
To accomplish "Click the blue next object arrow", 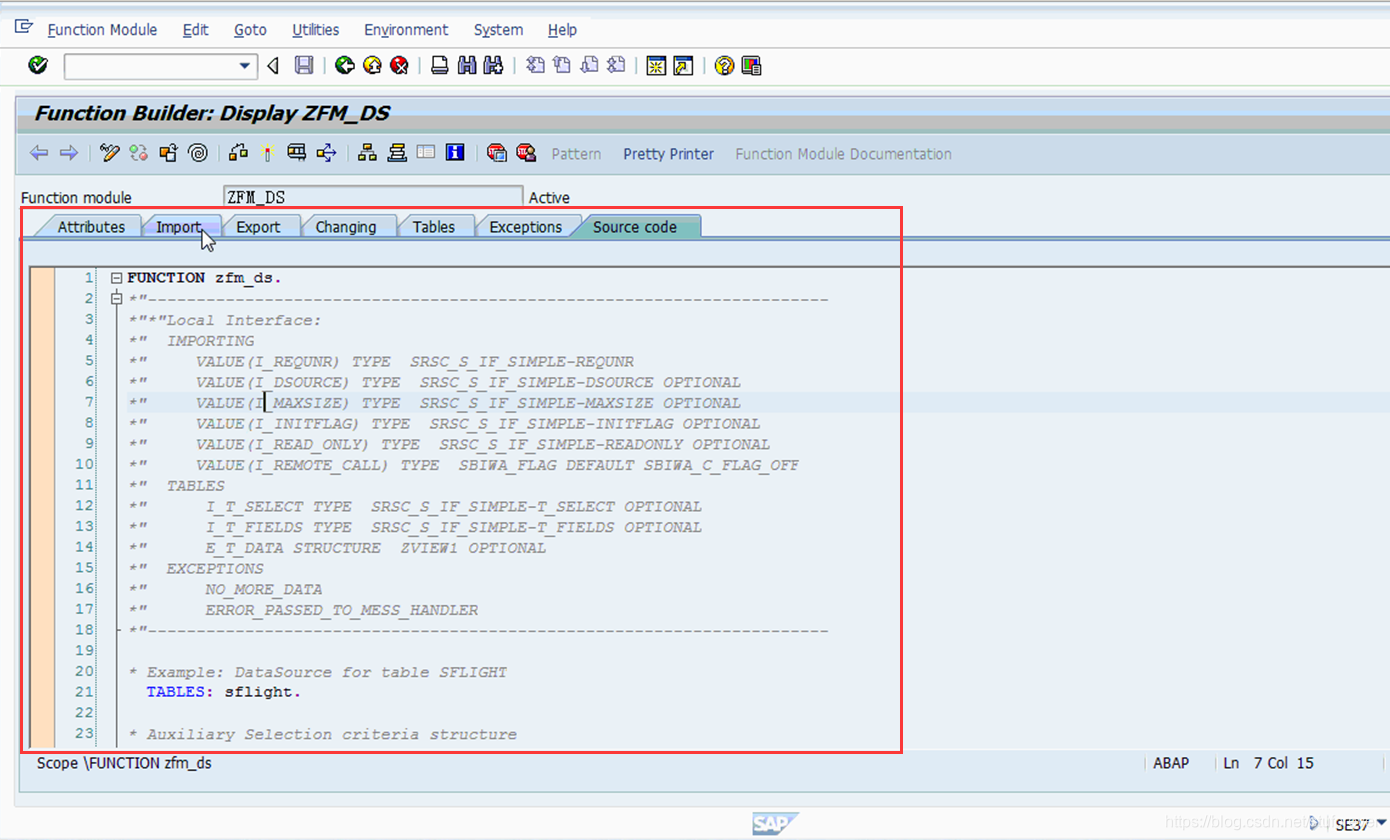I will [68, 153].
